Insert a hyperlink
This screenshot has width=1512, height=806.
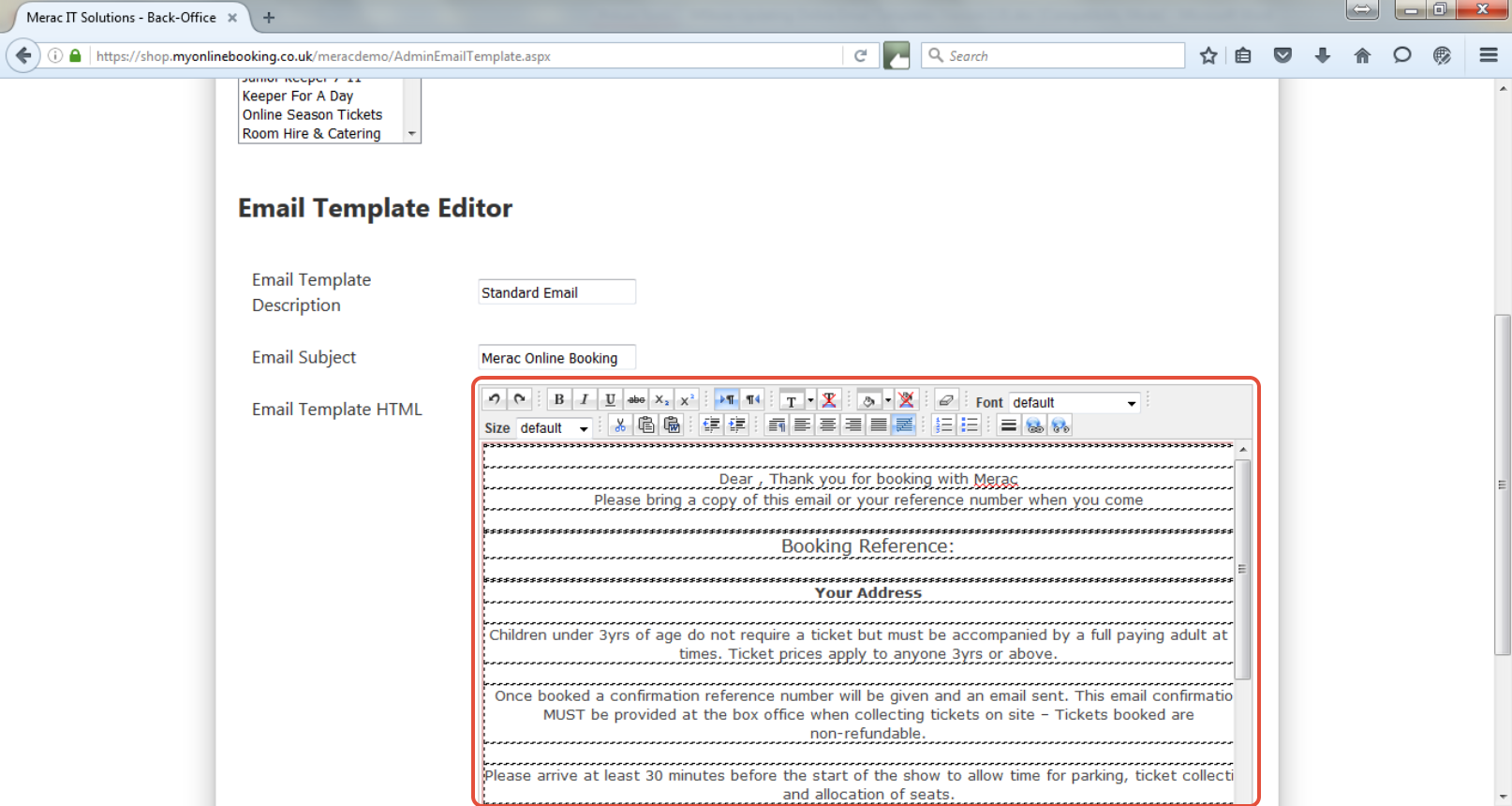[1034, 425]
